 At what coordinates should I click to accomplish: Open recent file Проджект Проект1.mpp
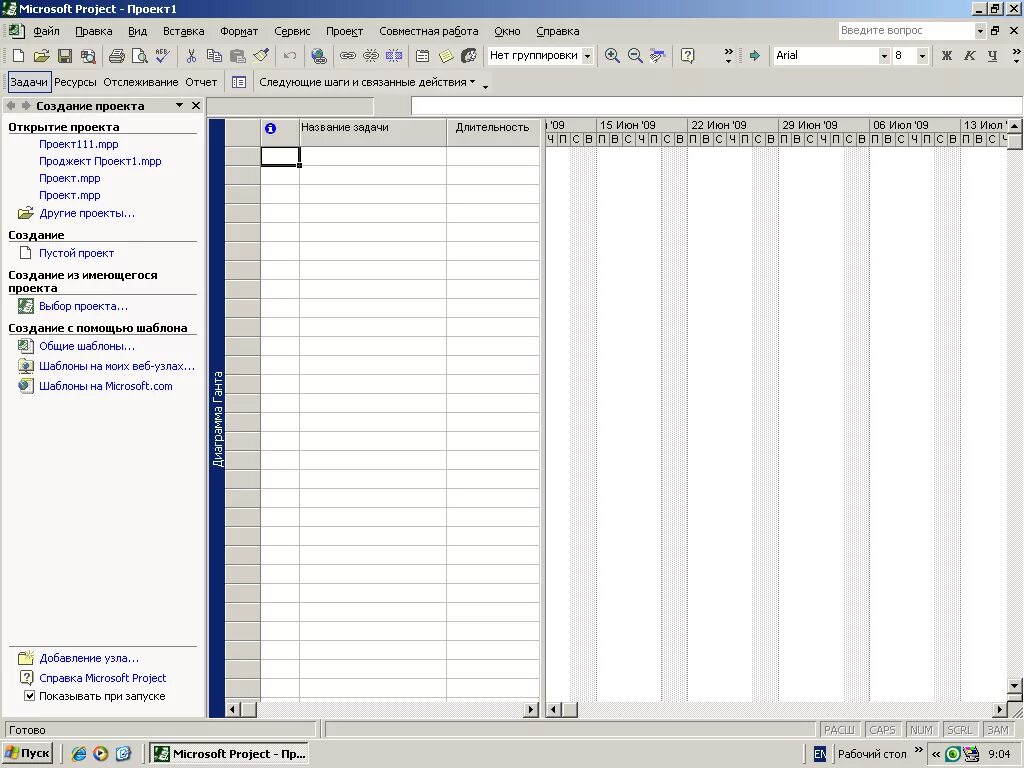tap(100, 161)
